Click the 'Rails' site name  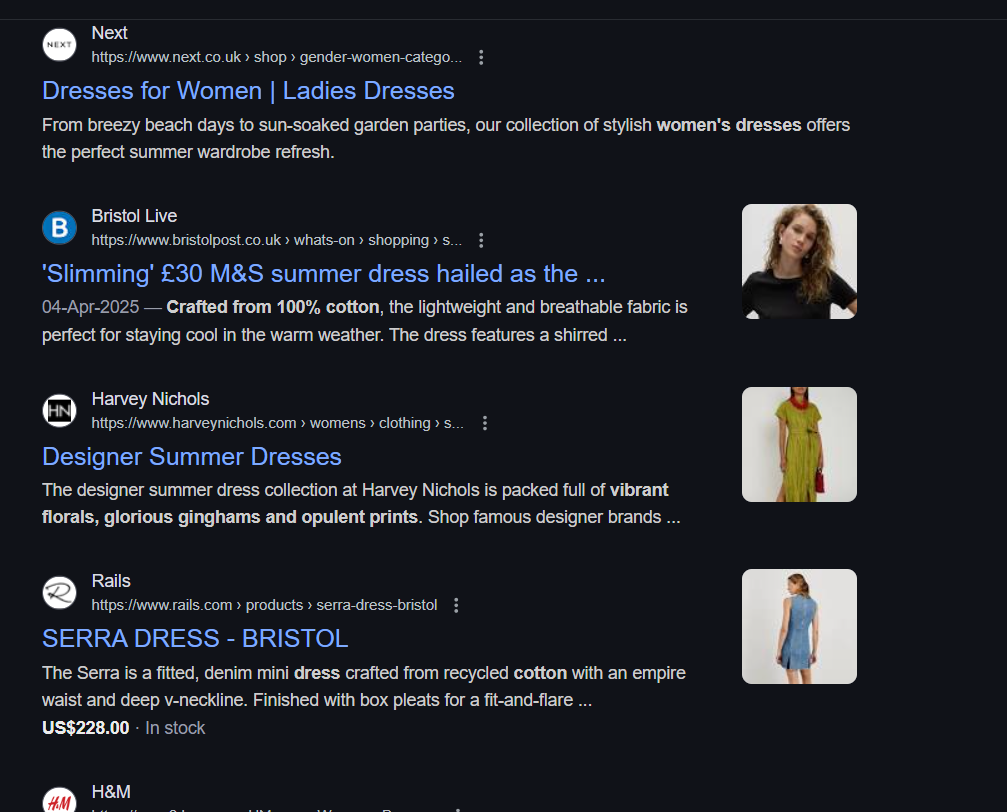pyautogui.click(x=111, y=581)
